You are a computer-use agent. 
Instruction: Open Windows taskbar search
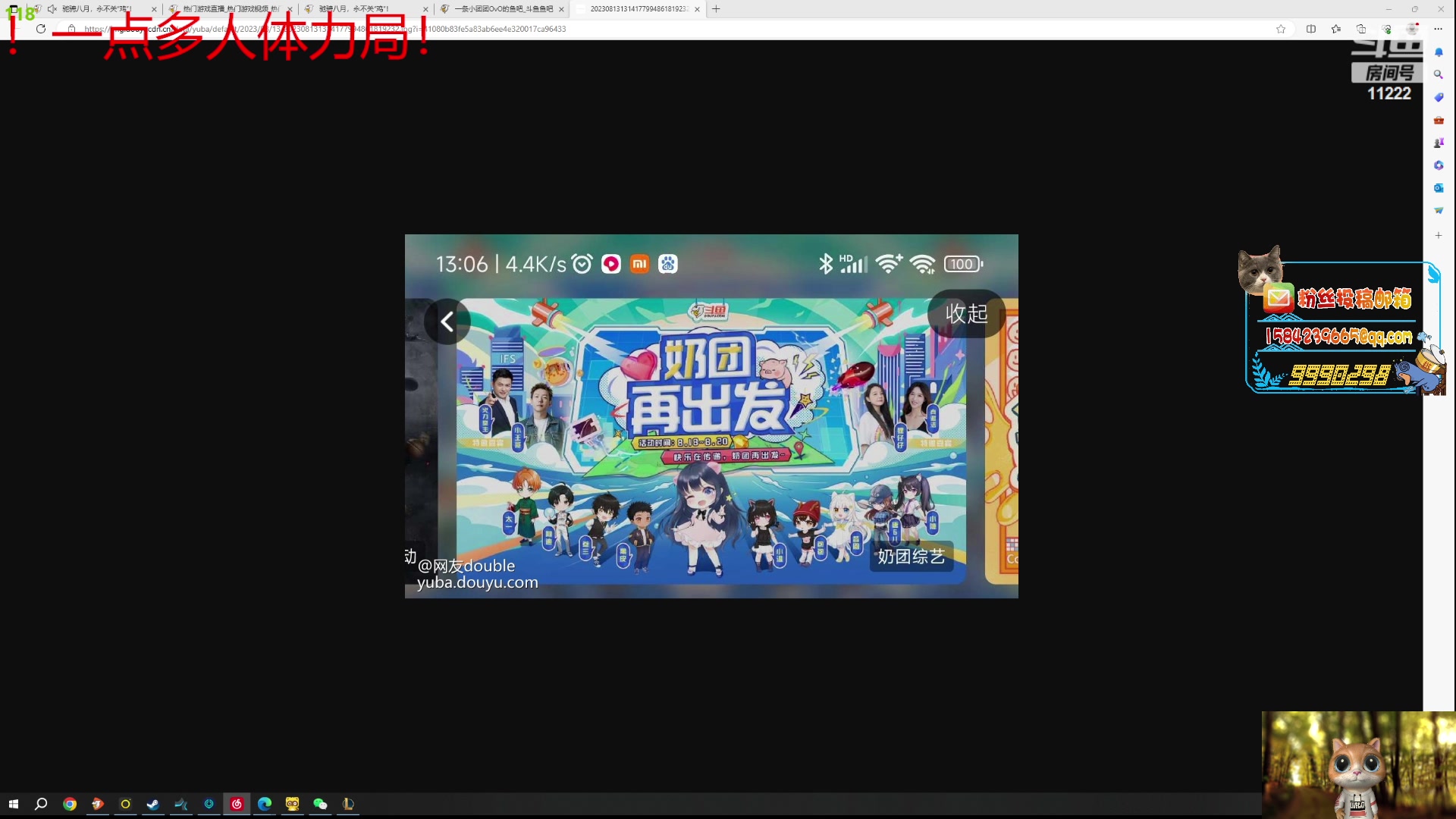pyautogui.click(x=41, y=804)
